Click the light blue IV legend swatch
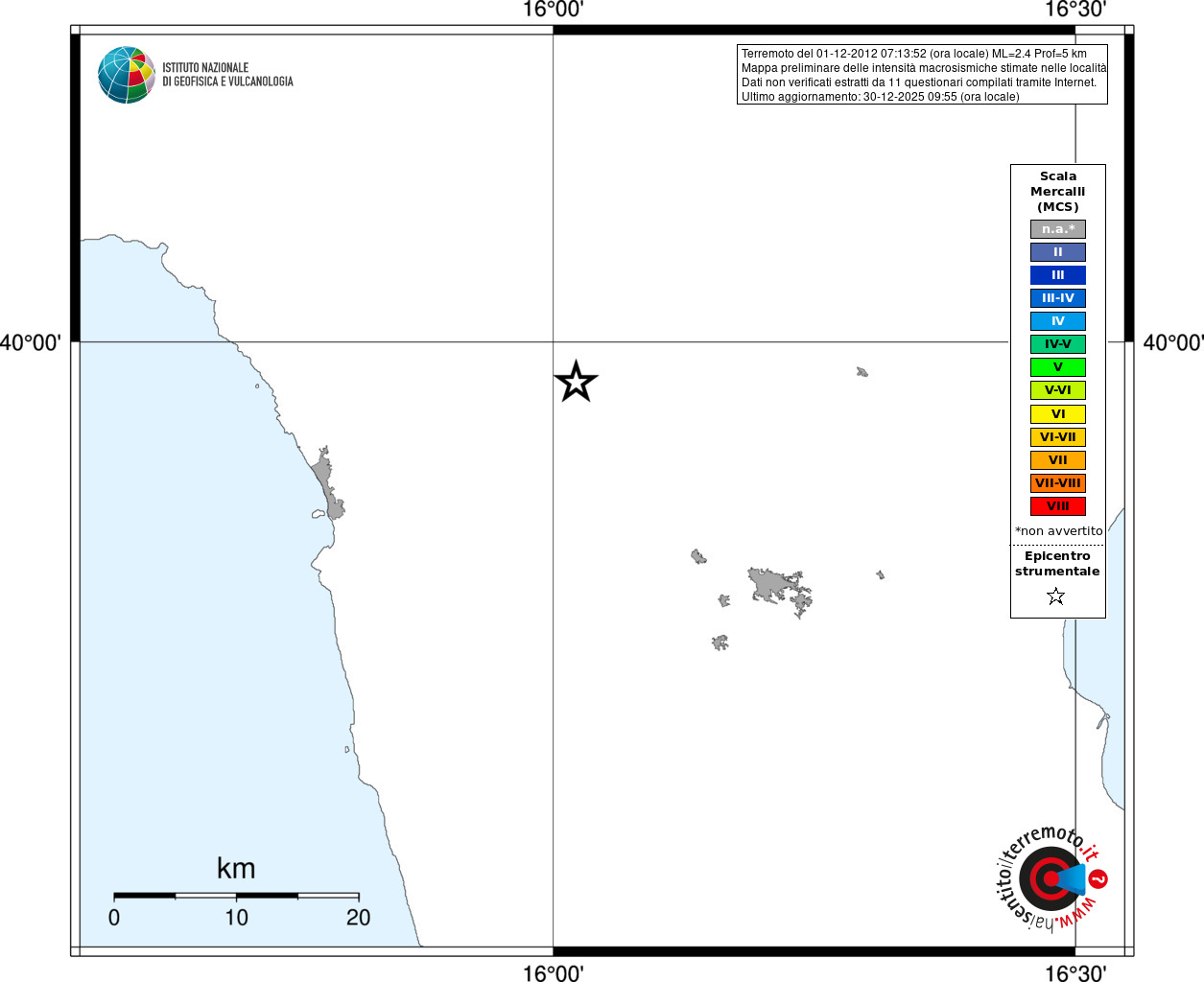 1058,321
